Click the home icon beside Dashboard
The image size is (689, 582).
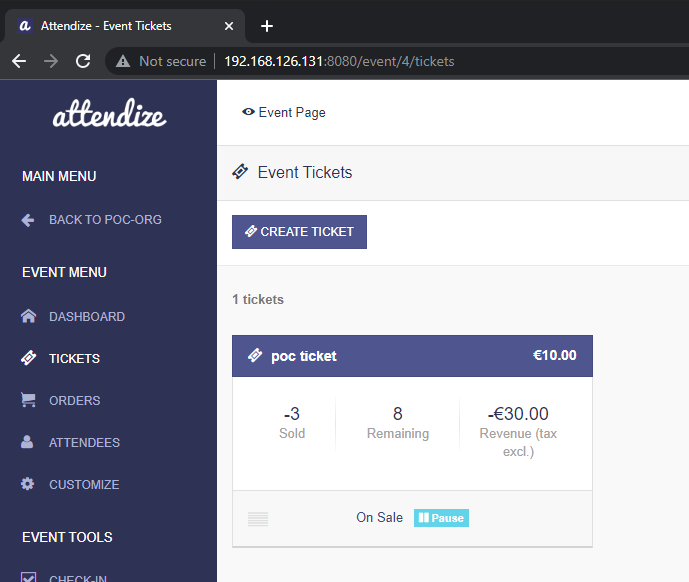pyautogui.click(x=28, y=317)
